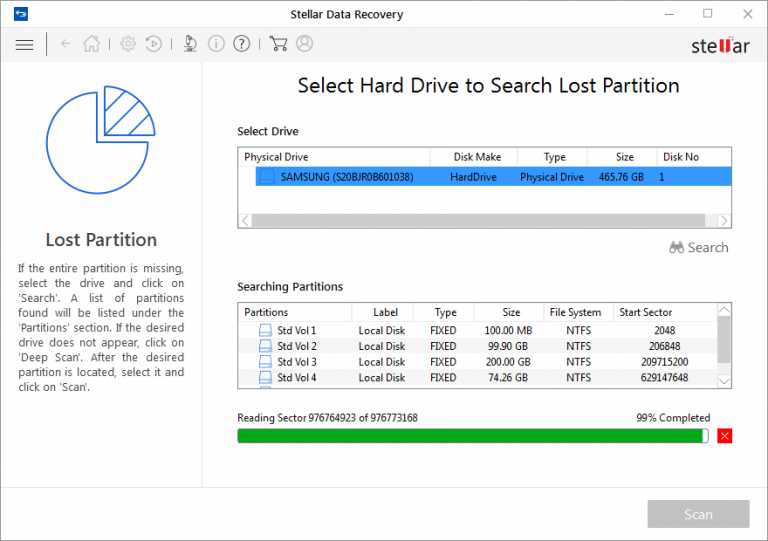Go to the Home screen icon

pyautogui.click(x=91, y=44)
